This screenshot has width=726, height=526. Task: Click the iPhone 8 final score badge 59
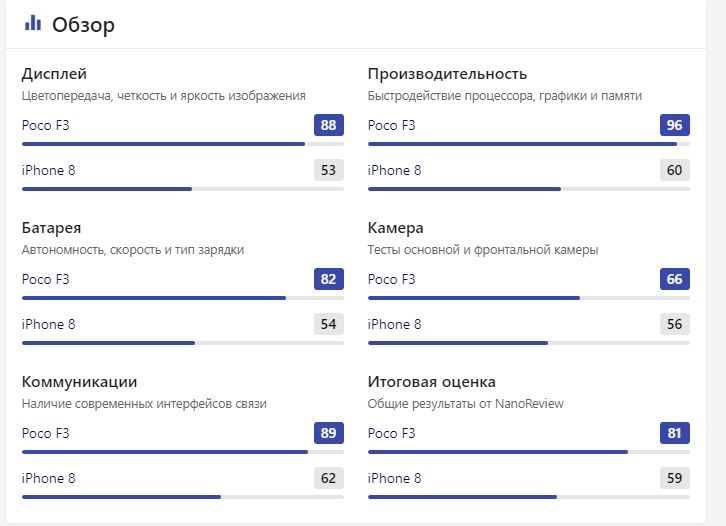pos(675,478)
